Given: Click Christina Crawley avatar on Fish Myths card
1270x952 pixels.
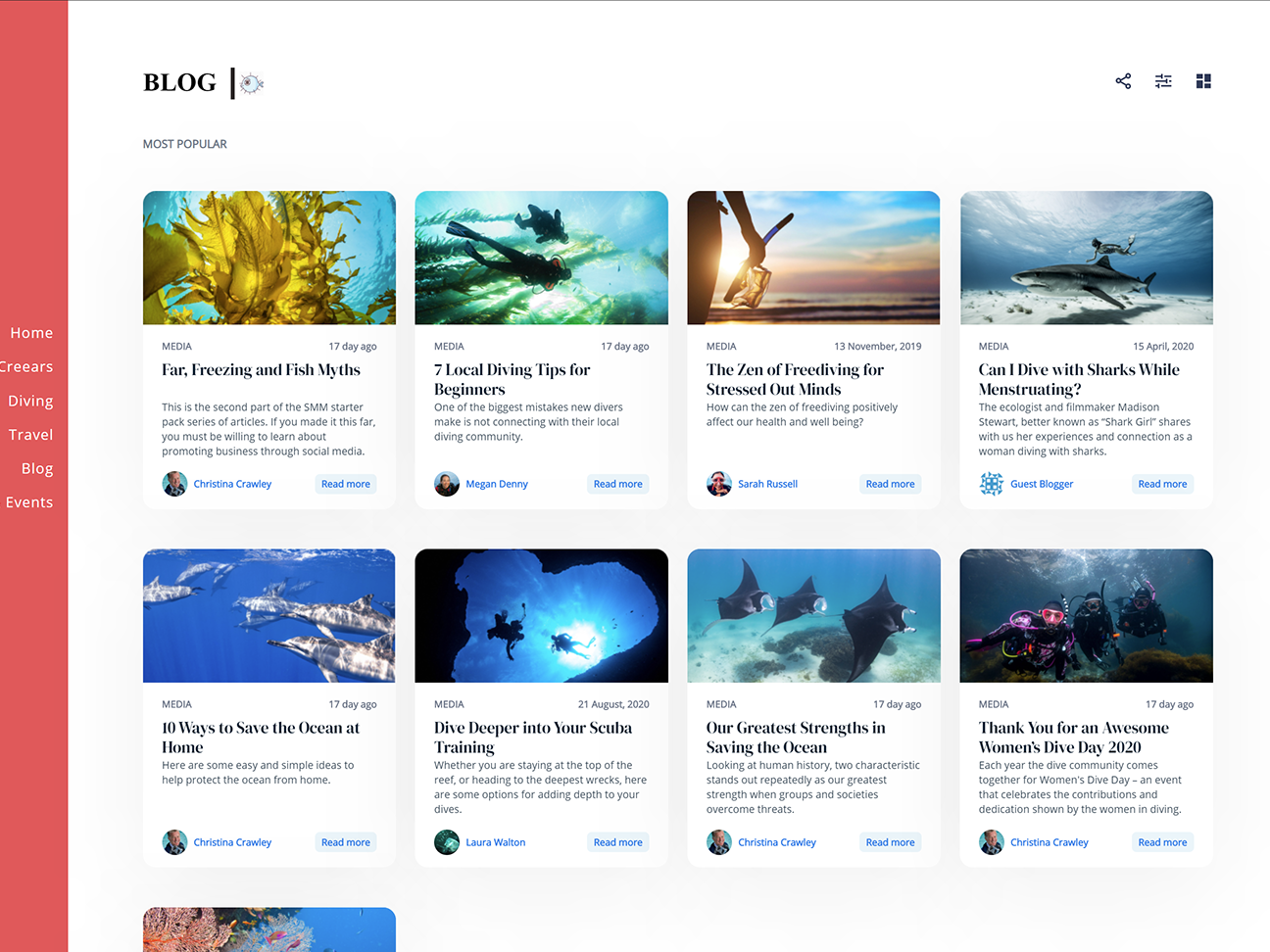Looking at the screenshot, I should point(174,484).
